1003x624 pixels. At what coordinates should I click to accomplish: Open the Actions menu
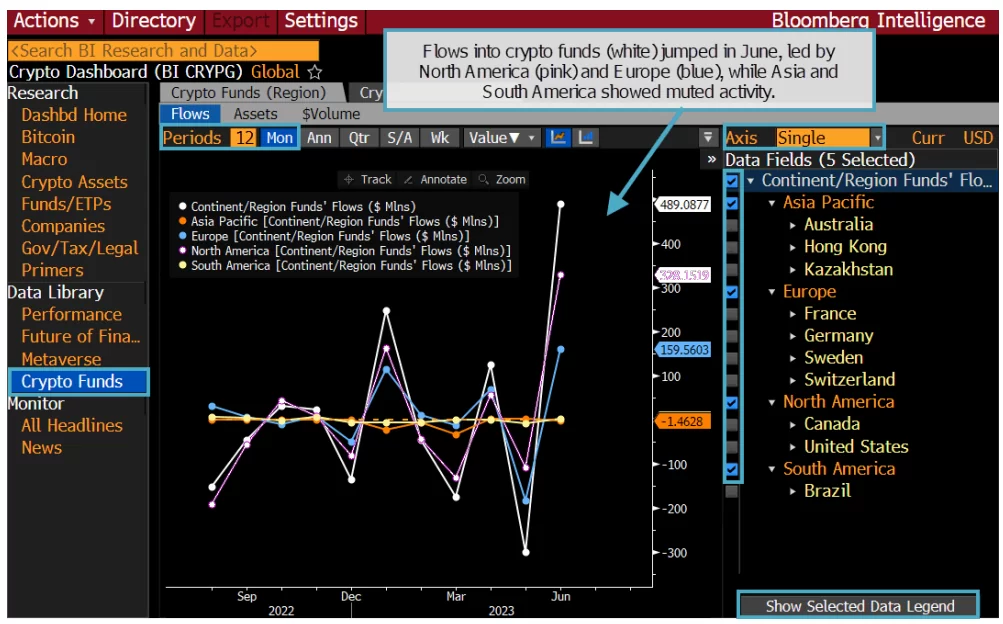click(x=54, y=20)
